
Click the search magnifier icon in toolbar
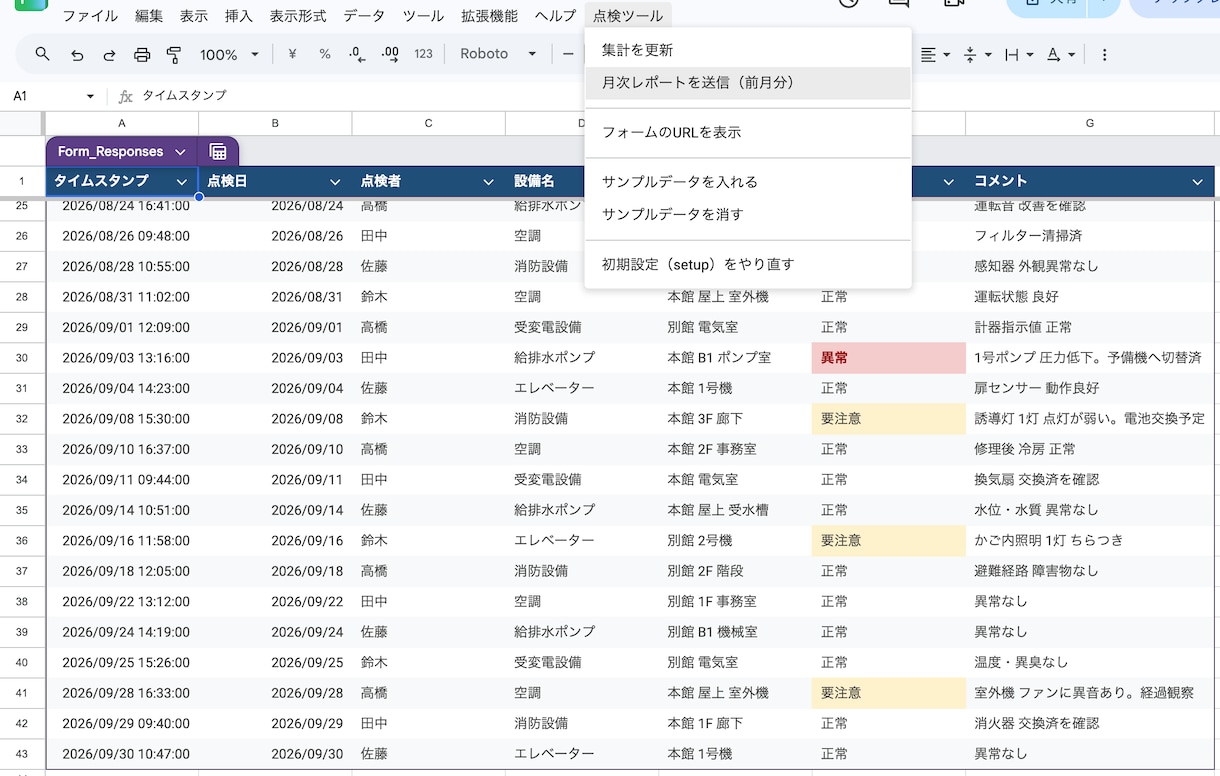click(x=42, y=54)
